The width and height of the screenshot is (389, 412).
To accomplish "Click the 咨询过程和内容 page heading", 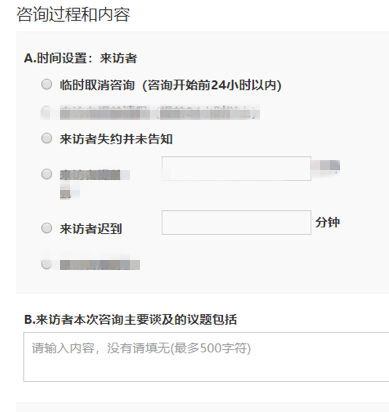I will click(73, 15).
